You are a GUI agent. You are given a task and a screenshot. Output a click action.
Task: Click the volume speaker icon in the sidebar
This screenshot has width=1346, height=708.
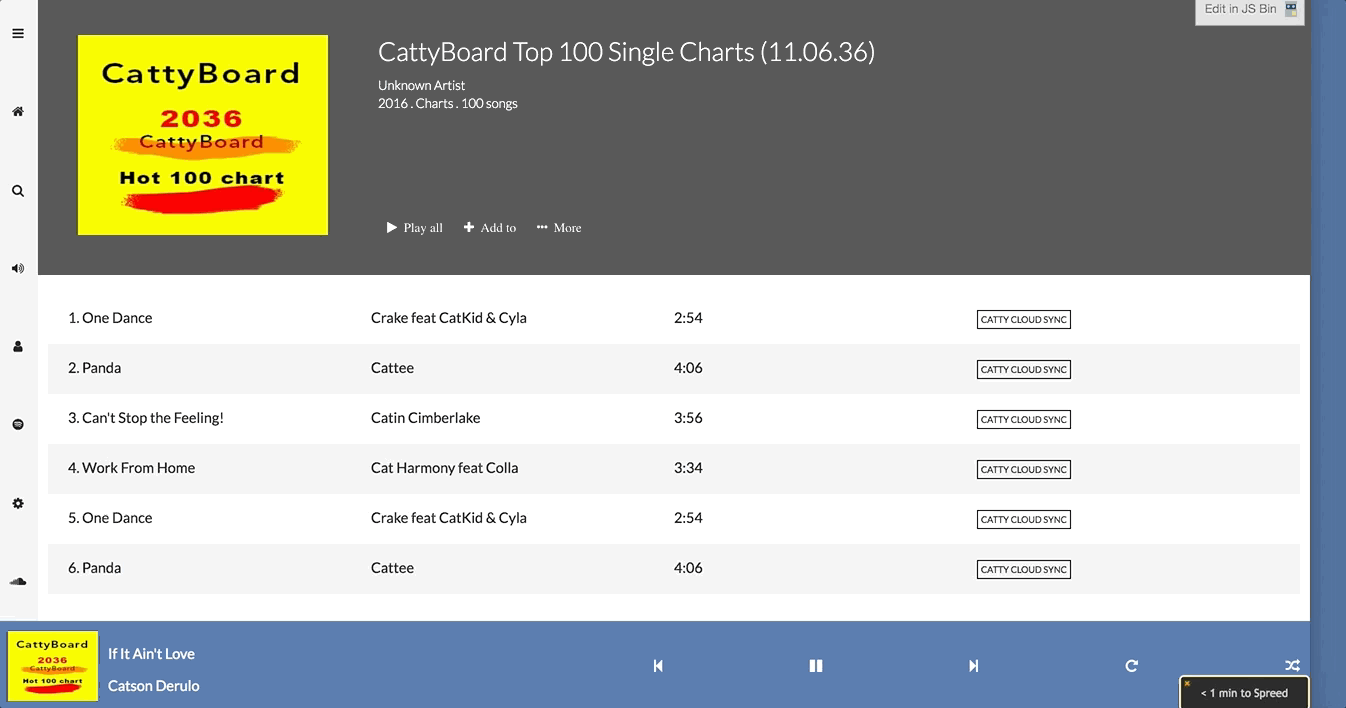pyautogui.click(x=18, y=268)
